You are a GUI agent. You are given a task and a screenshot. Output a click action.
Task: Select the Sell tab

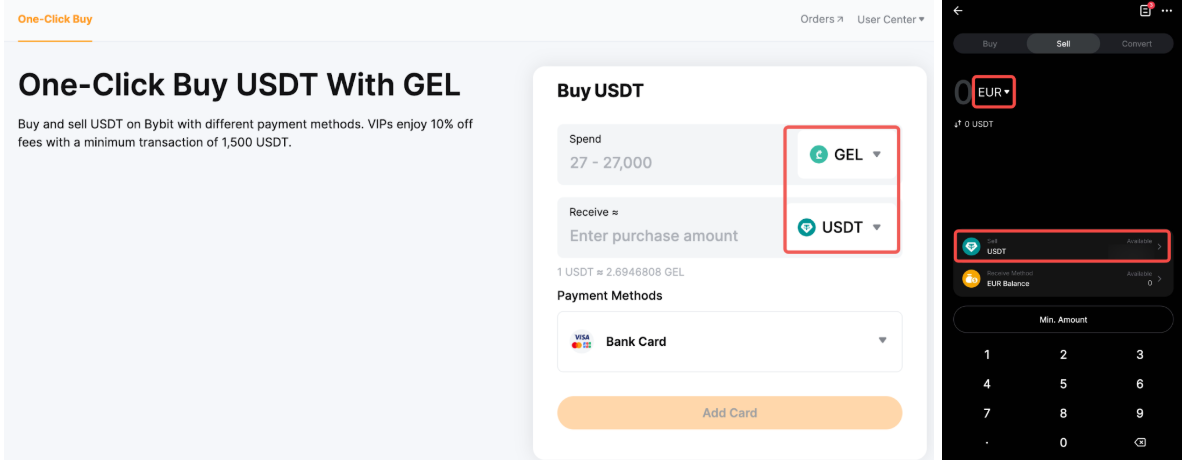pos(1063,44)
